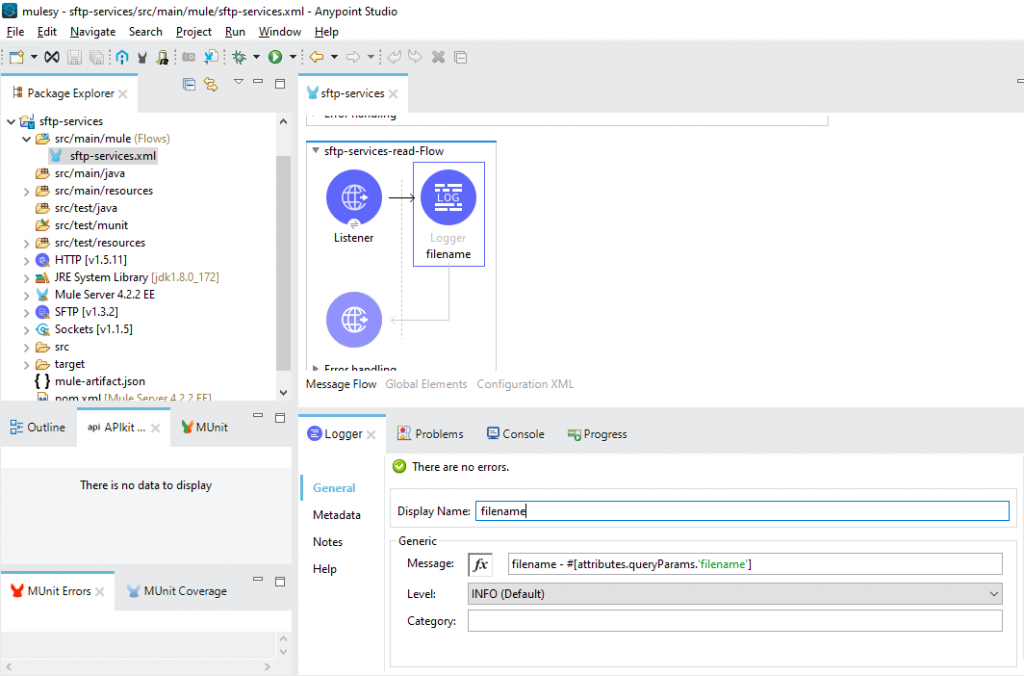Switch to the Console tab
The image size is (1024, 676).
pyautogui.click(x=515, y=434)
